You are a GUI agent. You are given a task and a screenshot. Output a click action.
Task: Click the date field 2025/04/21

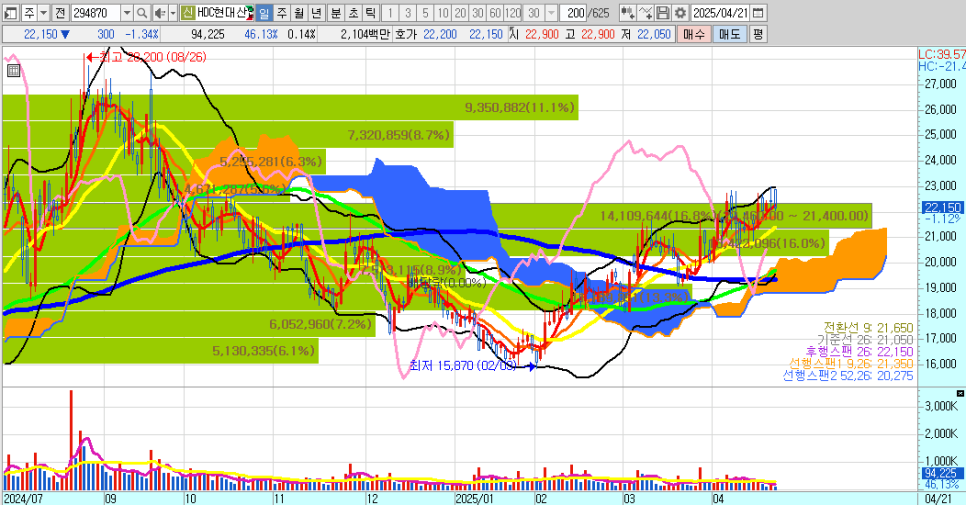tap(721, 12)
